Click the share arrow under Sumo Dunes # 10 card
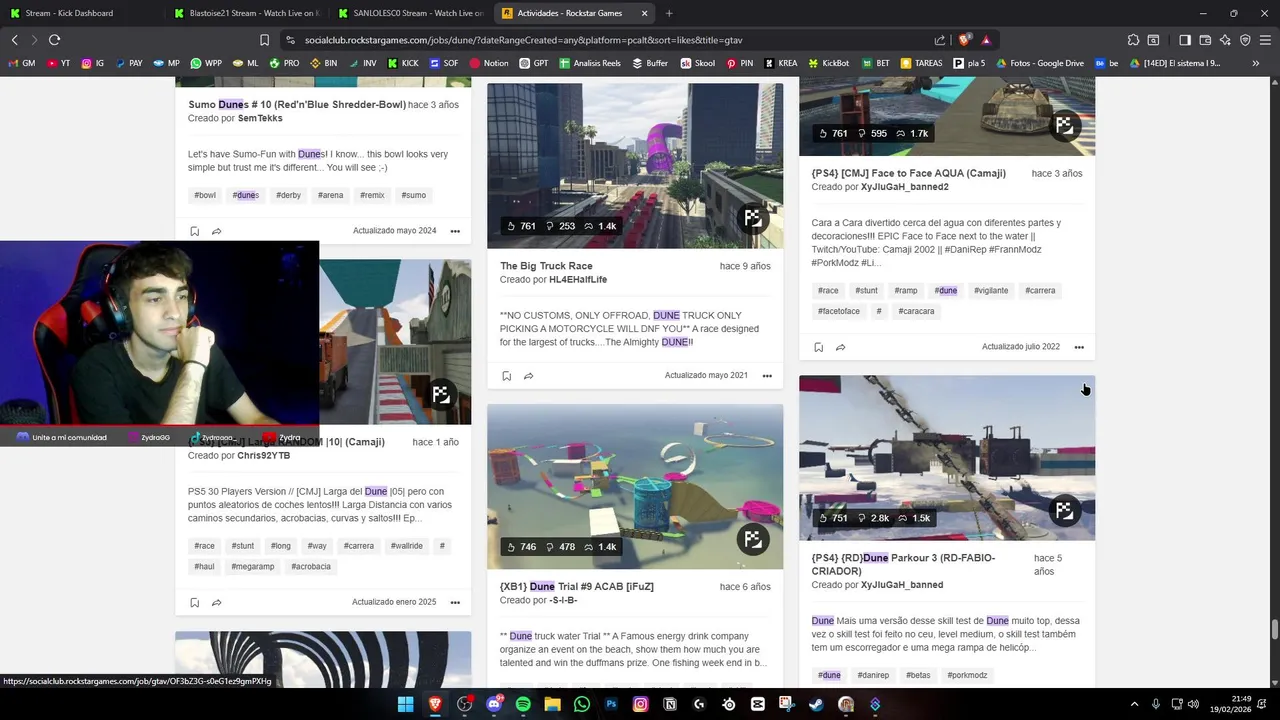Image resolution: width=1280 pixels, height=720 pixels. click(x=217, y=231)
